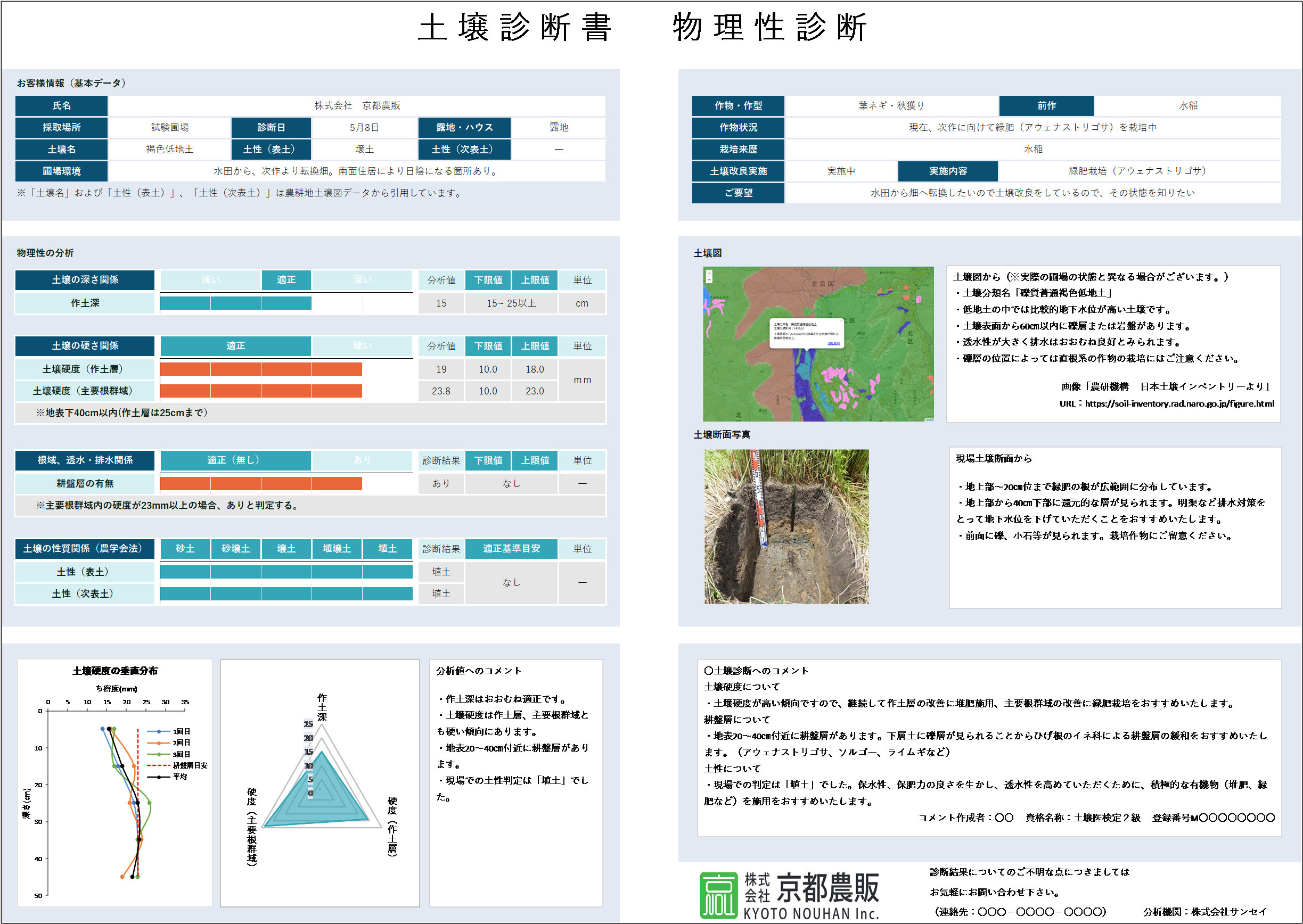Click the red dashed 耕盤層目安 legend marker
Image resolution: width=1303 pixels, height=924 pixels.
coord(159,765)
